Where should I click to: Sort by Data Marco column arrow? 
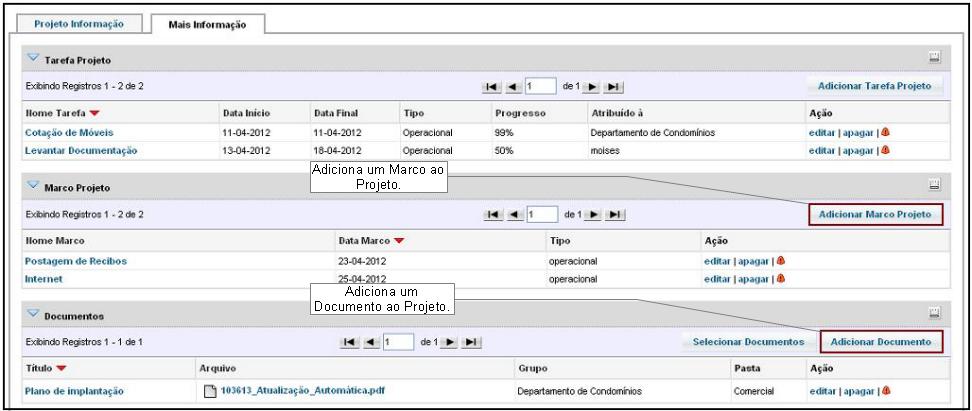399,241
